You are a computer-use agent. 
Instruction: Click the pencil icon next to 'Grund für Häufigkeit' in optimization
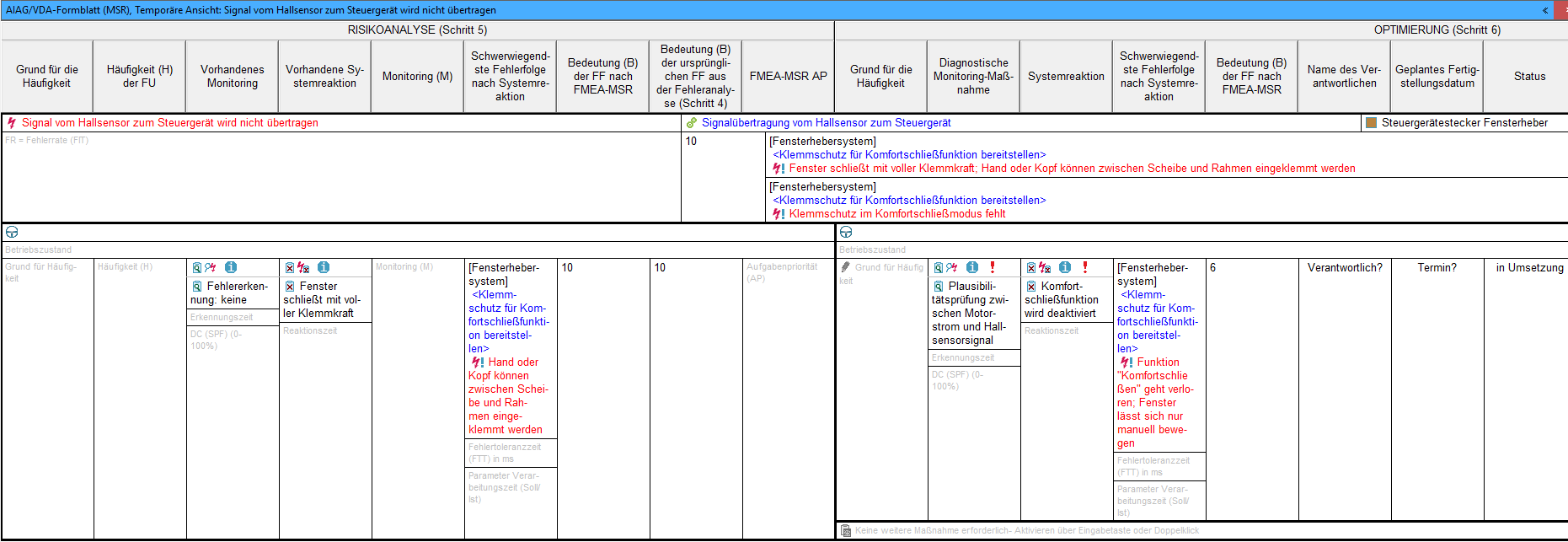[x=846, y=267]
